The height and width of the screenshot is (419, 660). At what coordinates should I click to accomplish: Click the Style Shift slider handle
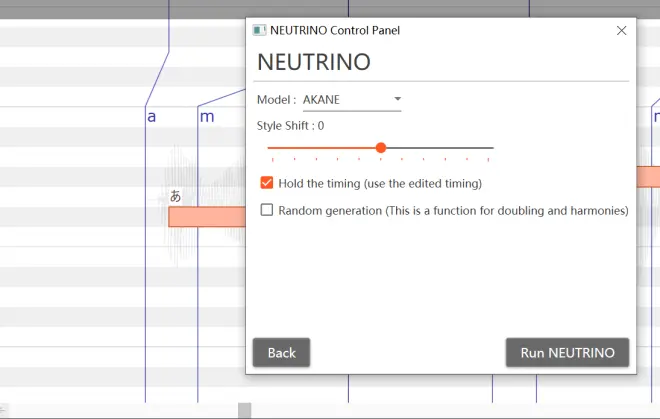(381, 148)
